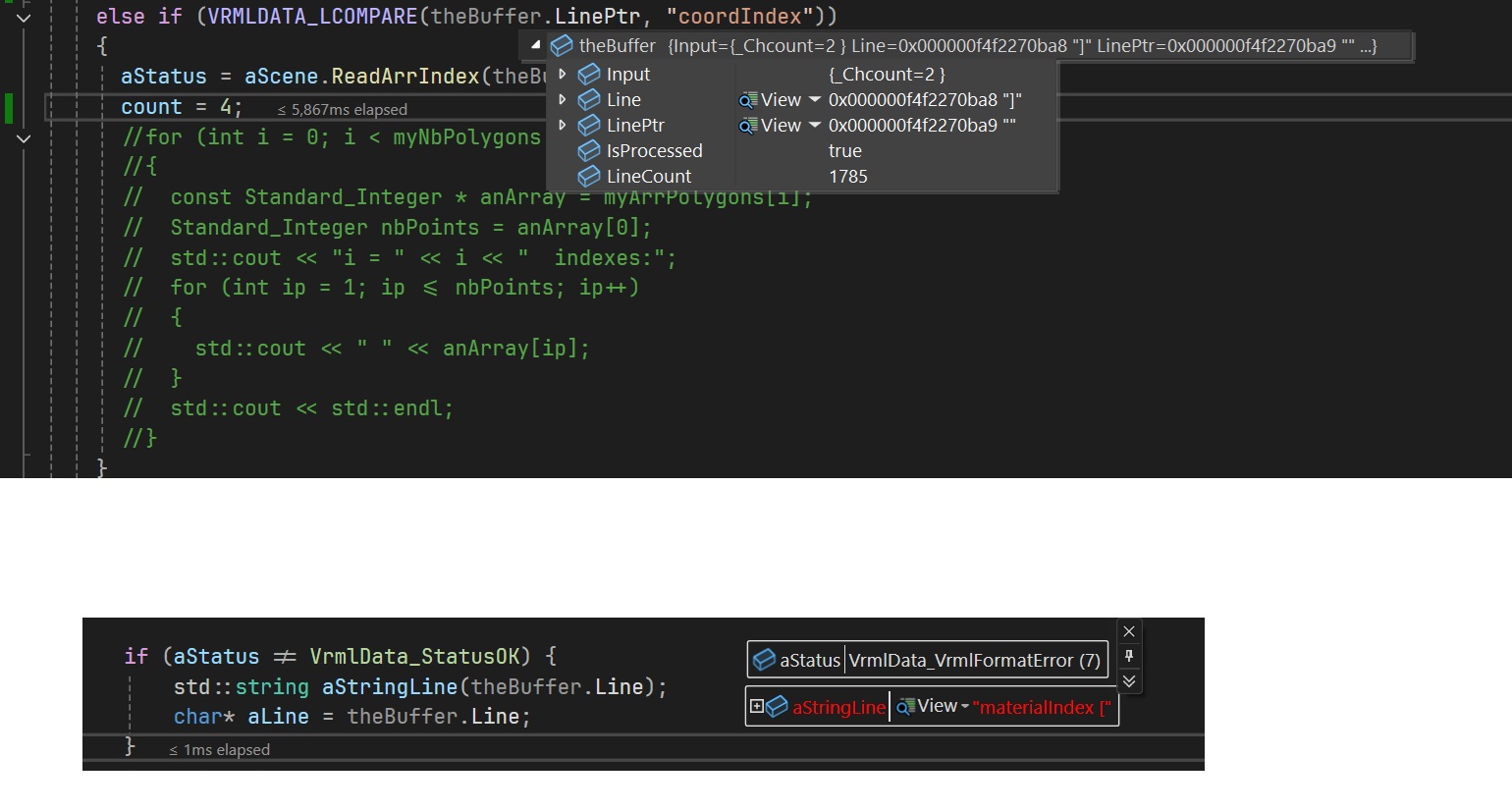The width and height of the screenshot is (1512, 811).
Task: Open View dropdown arrow for LinePtr row
Action: coord(814,126)
